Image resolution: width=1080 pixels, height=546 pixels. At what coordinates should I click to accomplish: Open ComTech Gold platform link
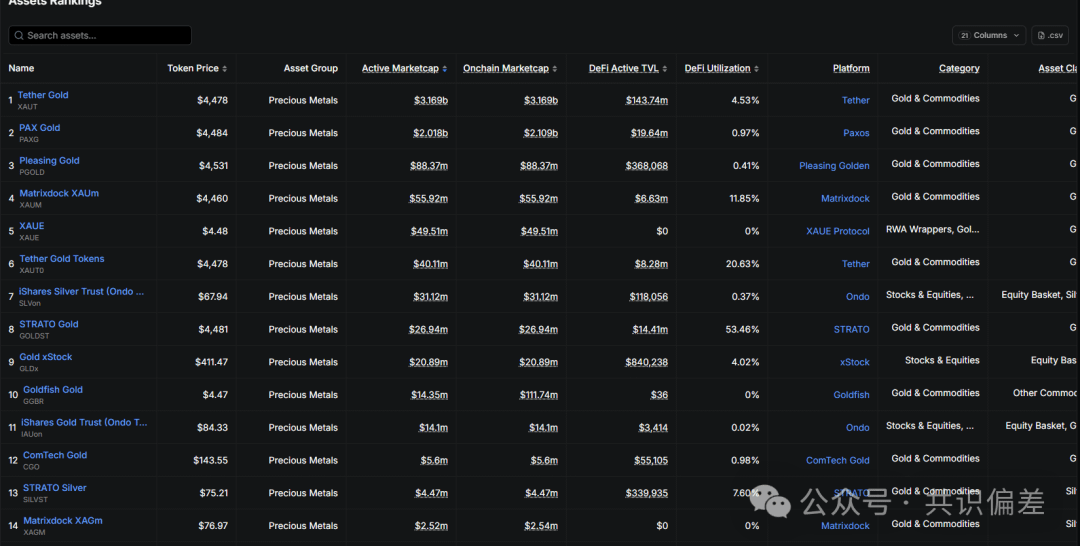(838, 460)
